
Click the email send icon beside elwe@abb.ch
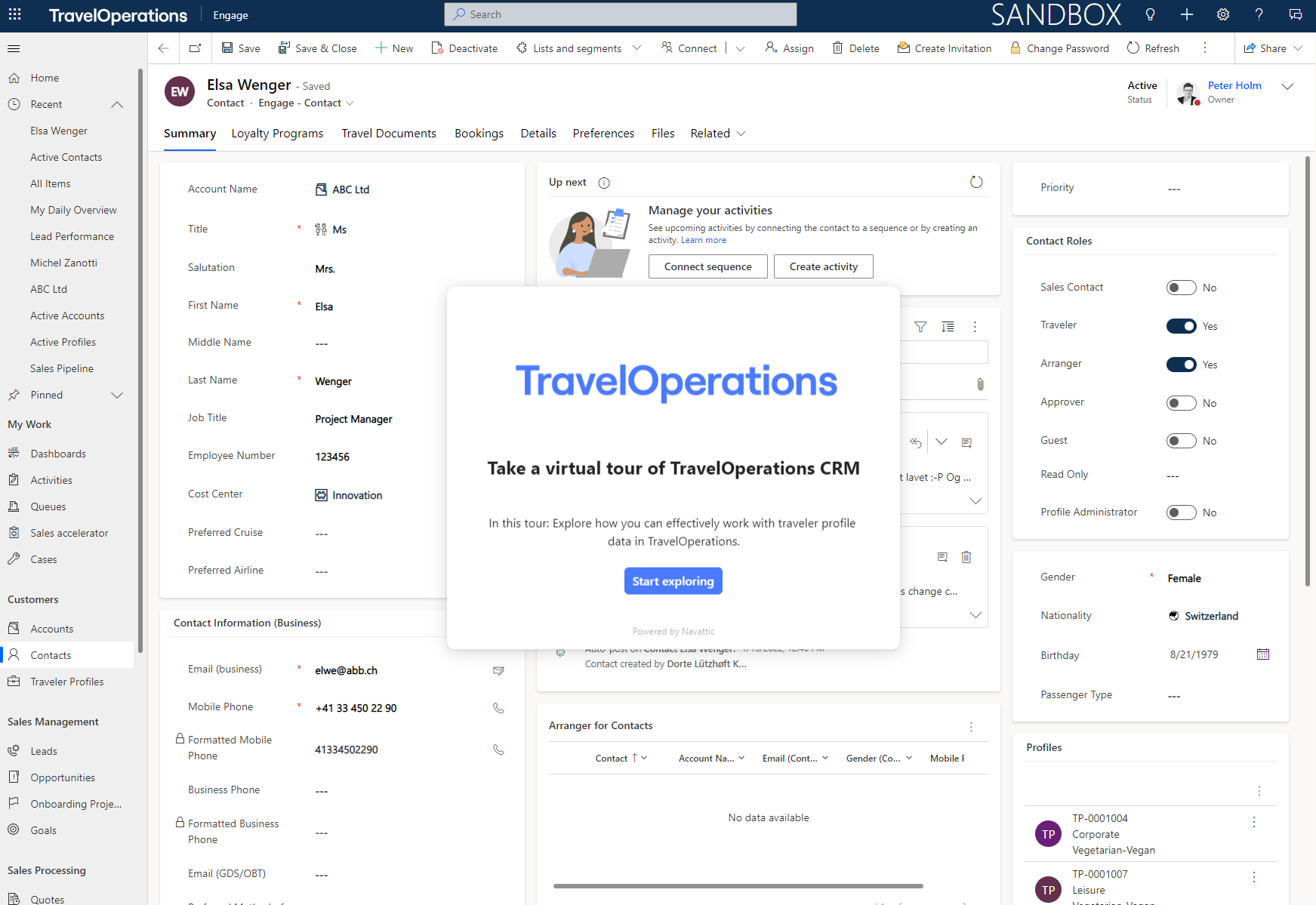click(x=498, y=670)
